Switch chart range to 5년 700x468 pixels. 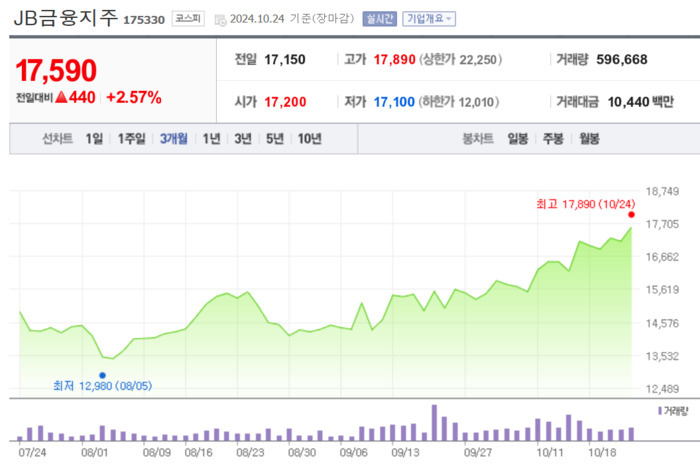coord(274,139)
